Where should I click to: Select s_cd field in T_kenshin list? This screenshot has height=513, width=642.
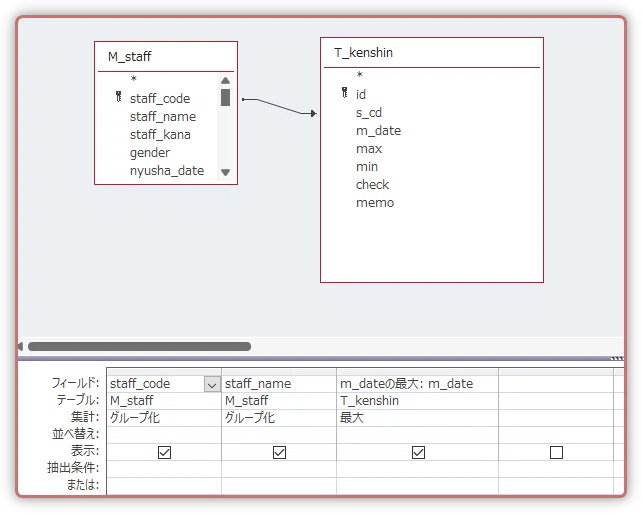[x=369, y=113]
